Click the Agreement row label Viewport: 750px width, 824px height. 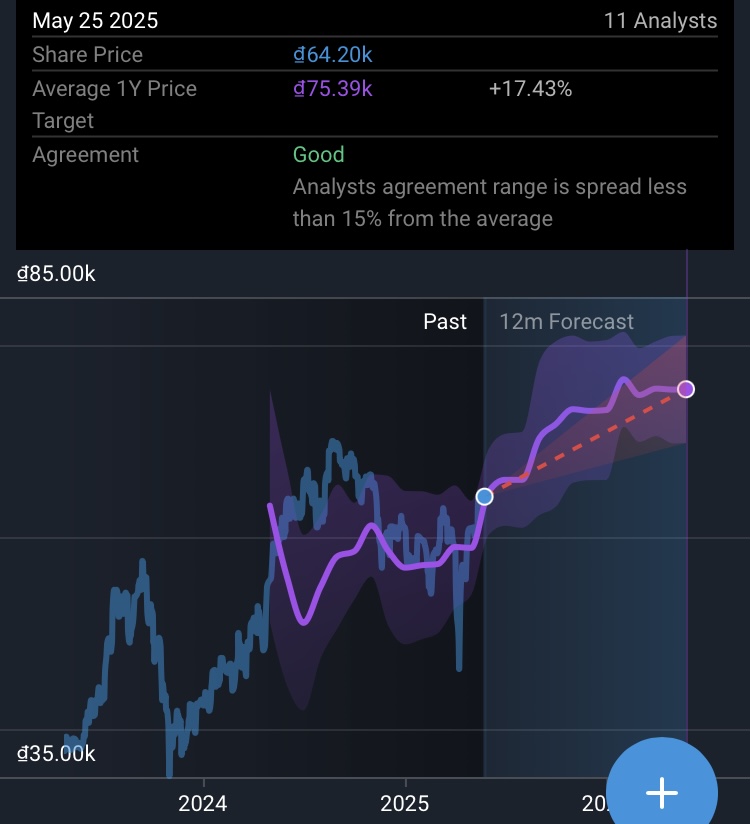(85, 155)
